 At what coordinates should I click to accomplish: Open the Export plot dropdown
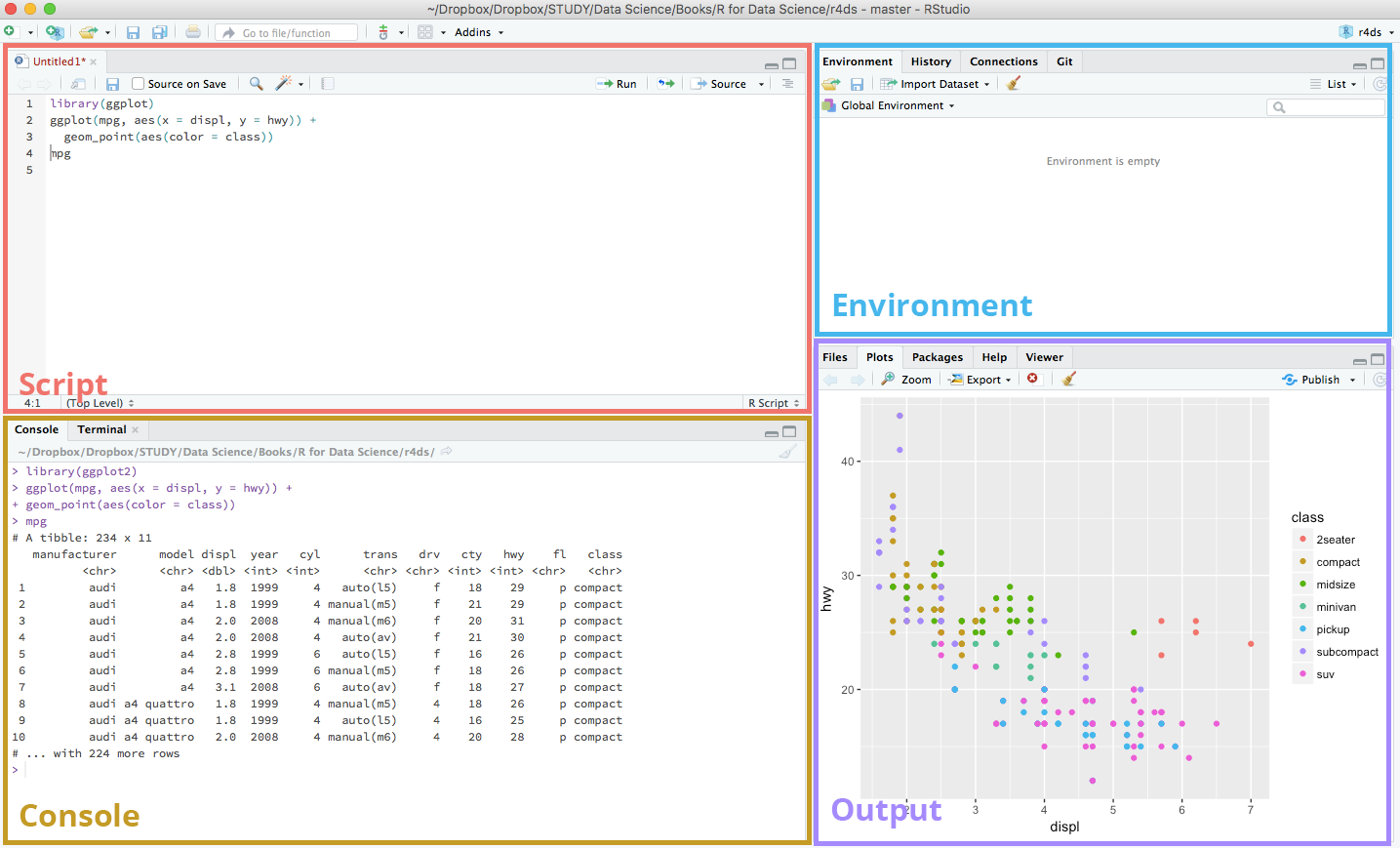tap(981, 380)
